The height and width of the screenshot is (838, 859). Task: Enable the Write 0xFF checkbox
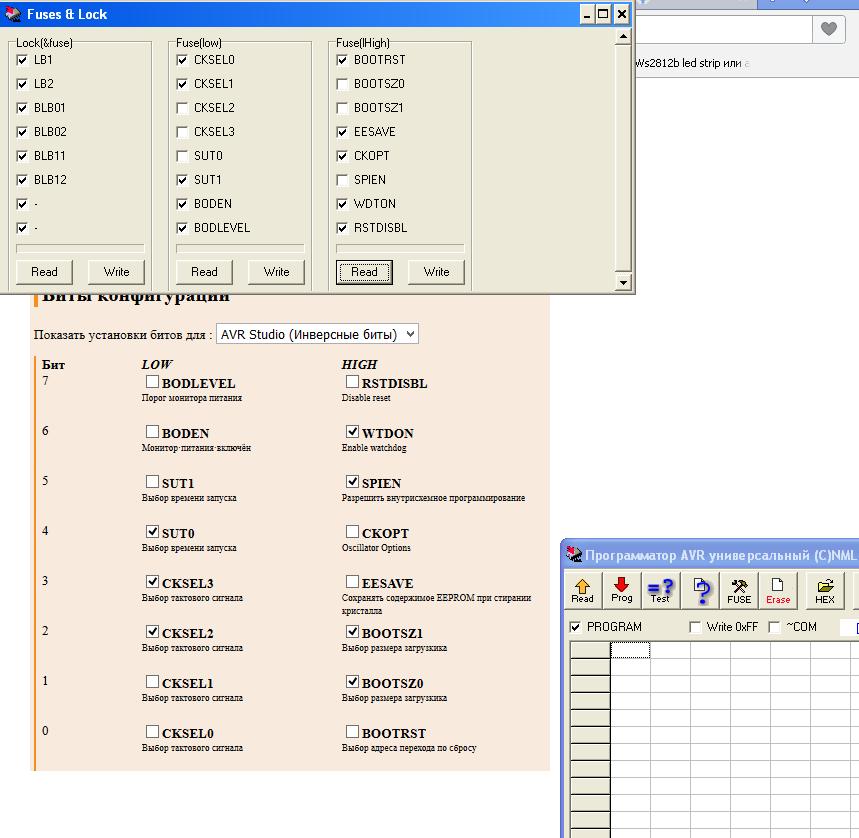(695, 627)
